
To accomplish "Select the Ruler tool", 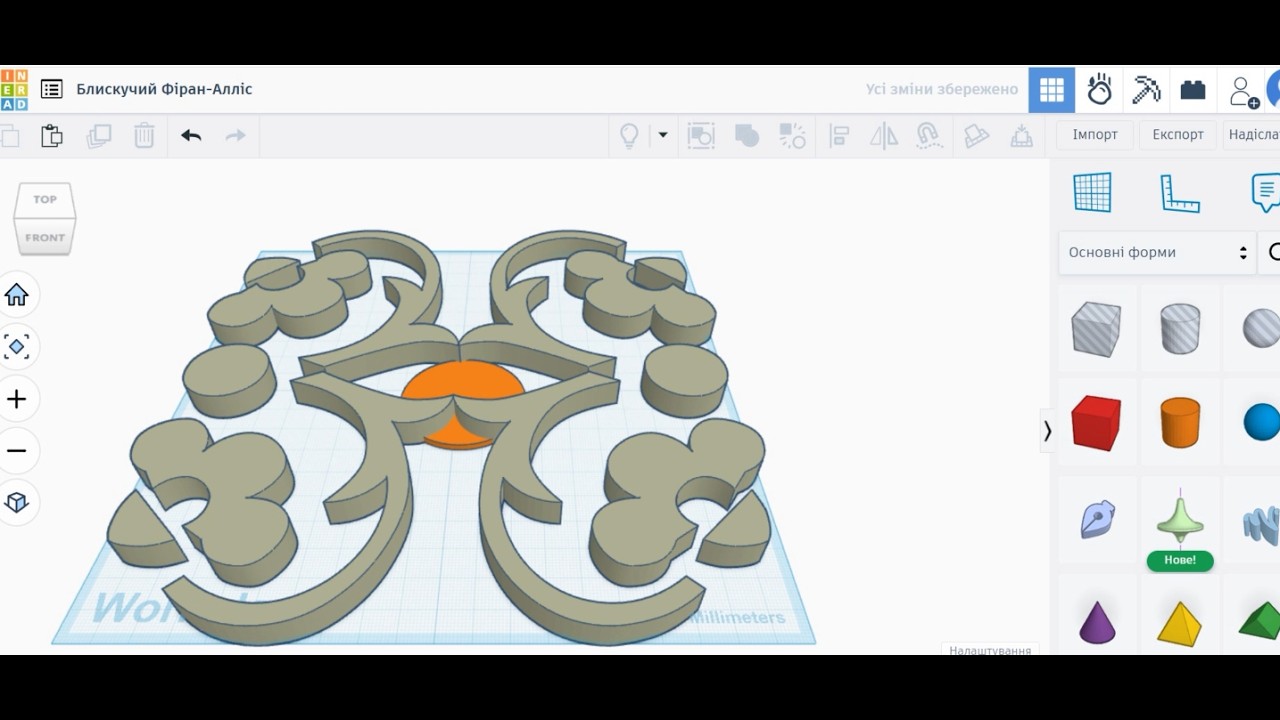I will tap(1180, 193).
